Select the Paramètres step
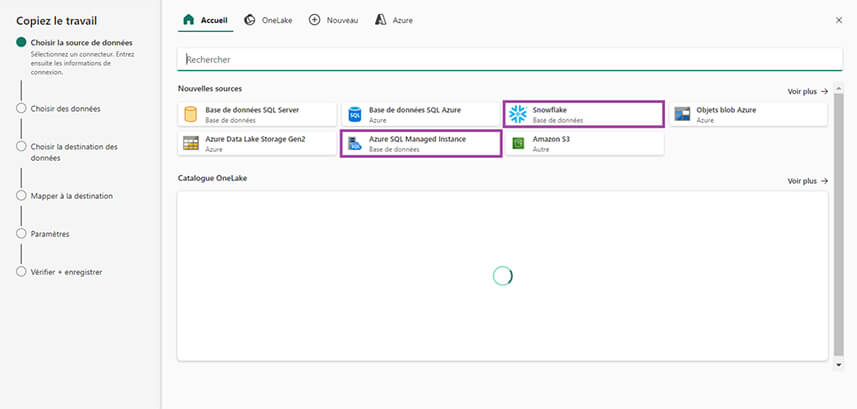Screen dimensions: 857x409 [50, 234]
